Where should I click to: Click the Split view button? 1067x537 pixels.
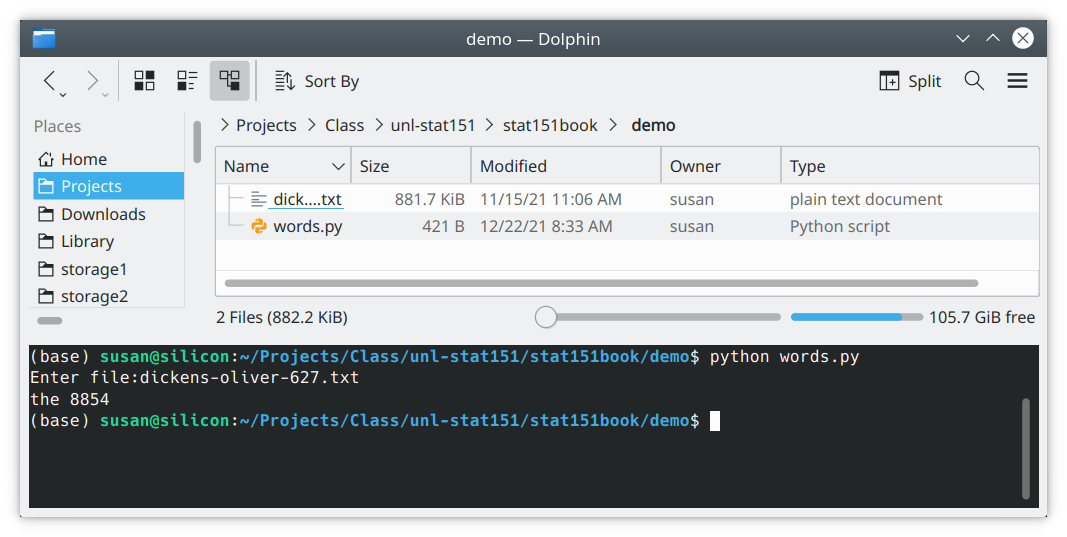tap(910, 81)
